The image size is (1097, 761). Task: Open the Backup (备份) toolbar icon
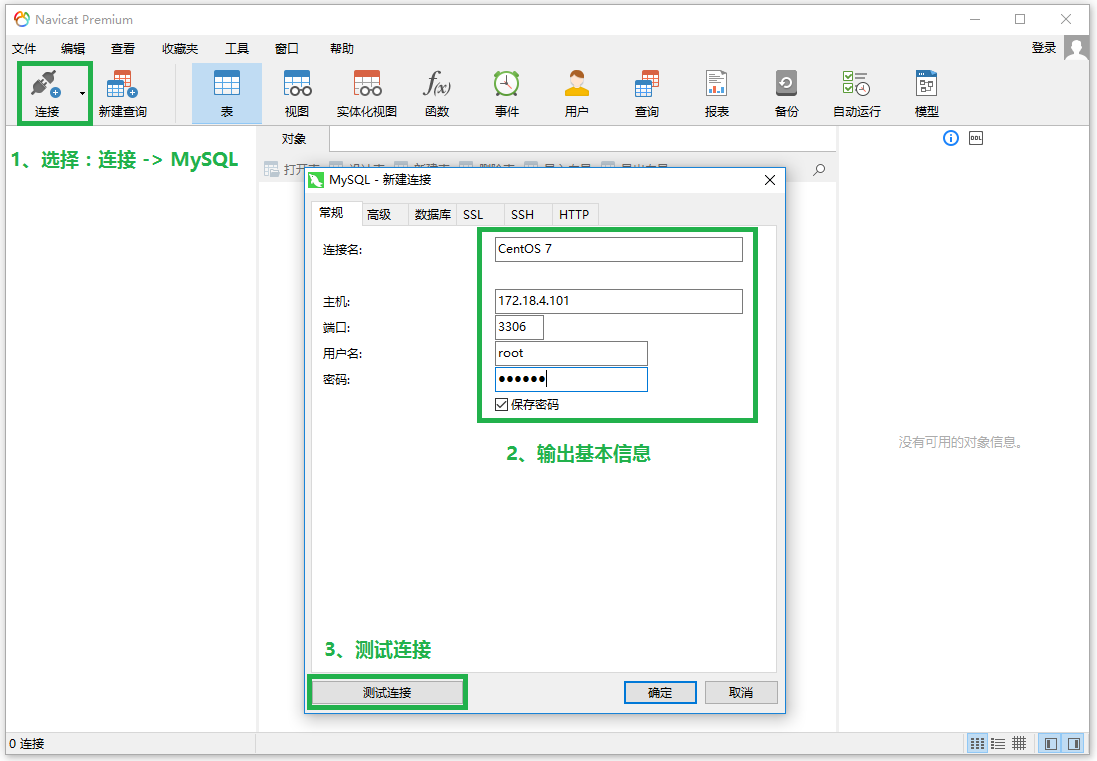786,84
